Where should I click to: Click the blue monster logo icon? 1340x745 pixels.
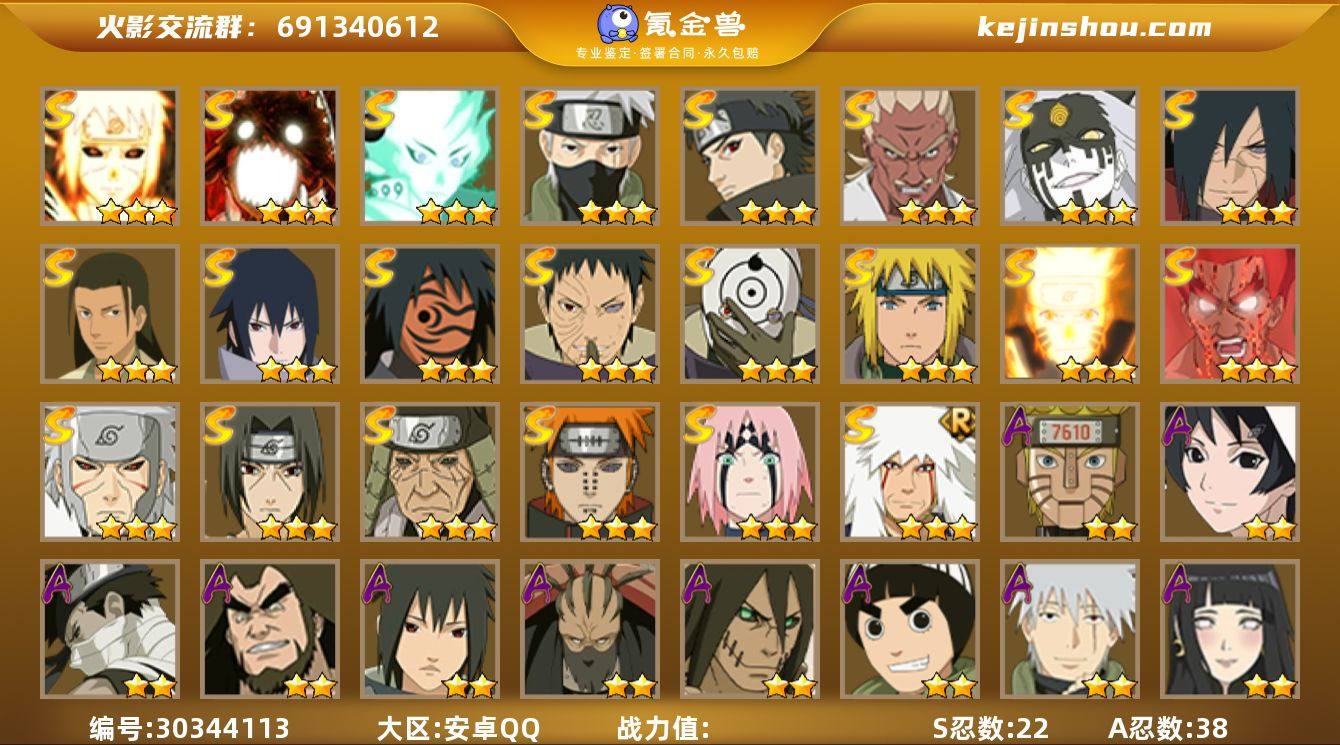click(618, 24)
